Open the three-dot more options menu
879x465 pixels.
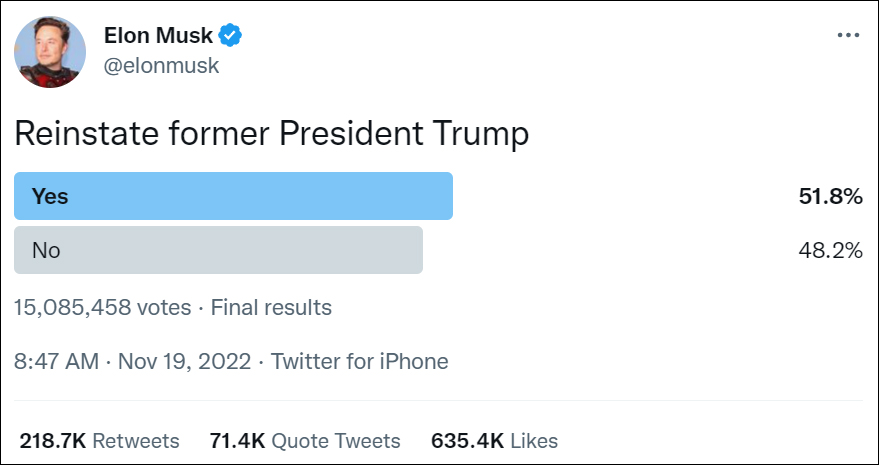(847, 36)
